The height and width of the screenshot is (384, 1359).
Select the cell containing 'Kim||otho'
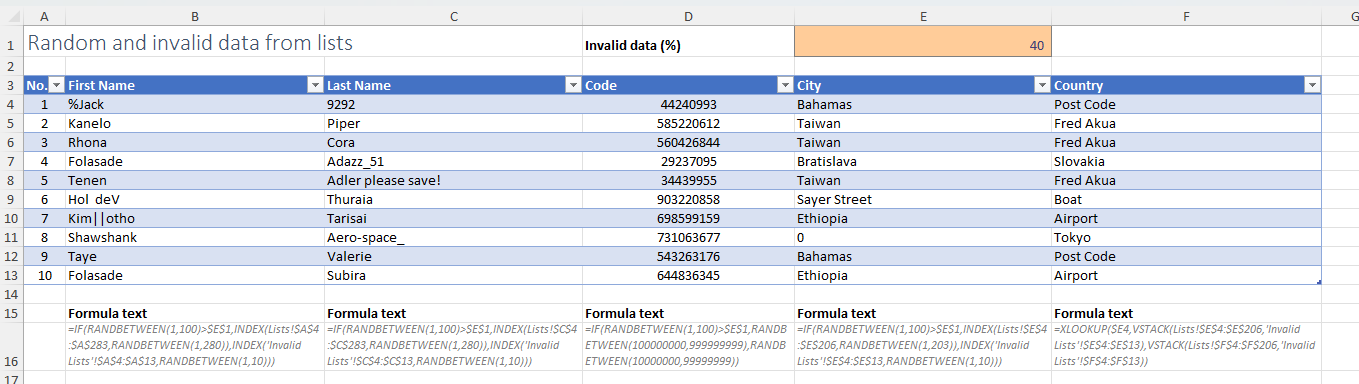[x=194, y=219]
